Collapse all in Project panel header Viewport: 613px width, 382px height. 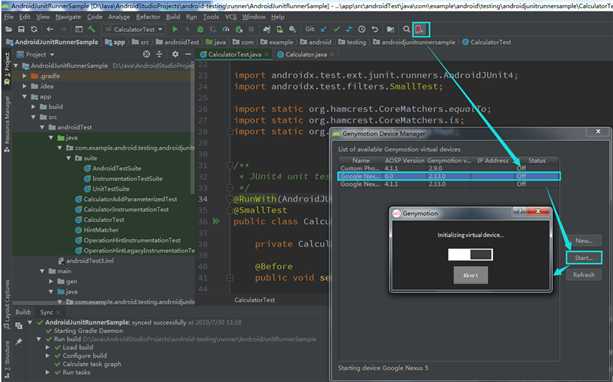pyautogui.click(x=159, y=54)
